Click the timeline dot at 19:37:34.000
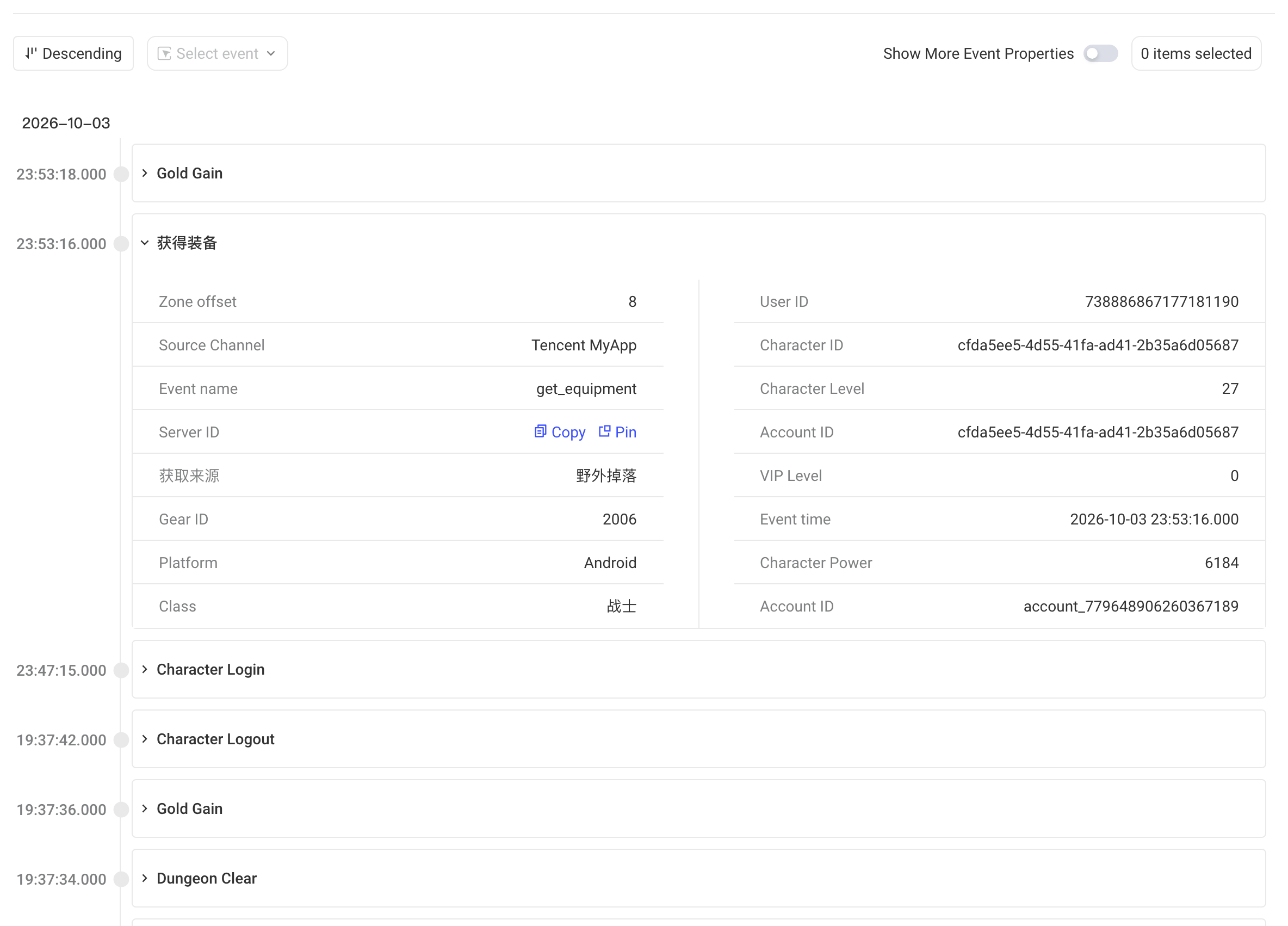Image resolution: width=1288 pixels, height=926 pixels. (x=121, y=879)
